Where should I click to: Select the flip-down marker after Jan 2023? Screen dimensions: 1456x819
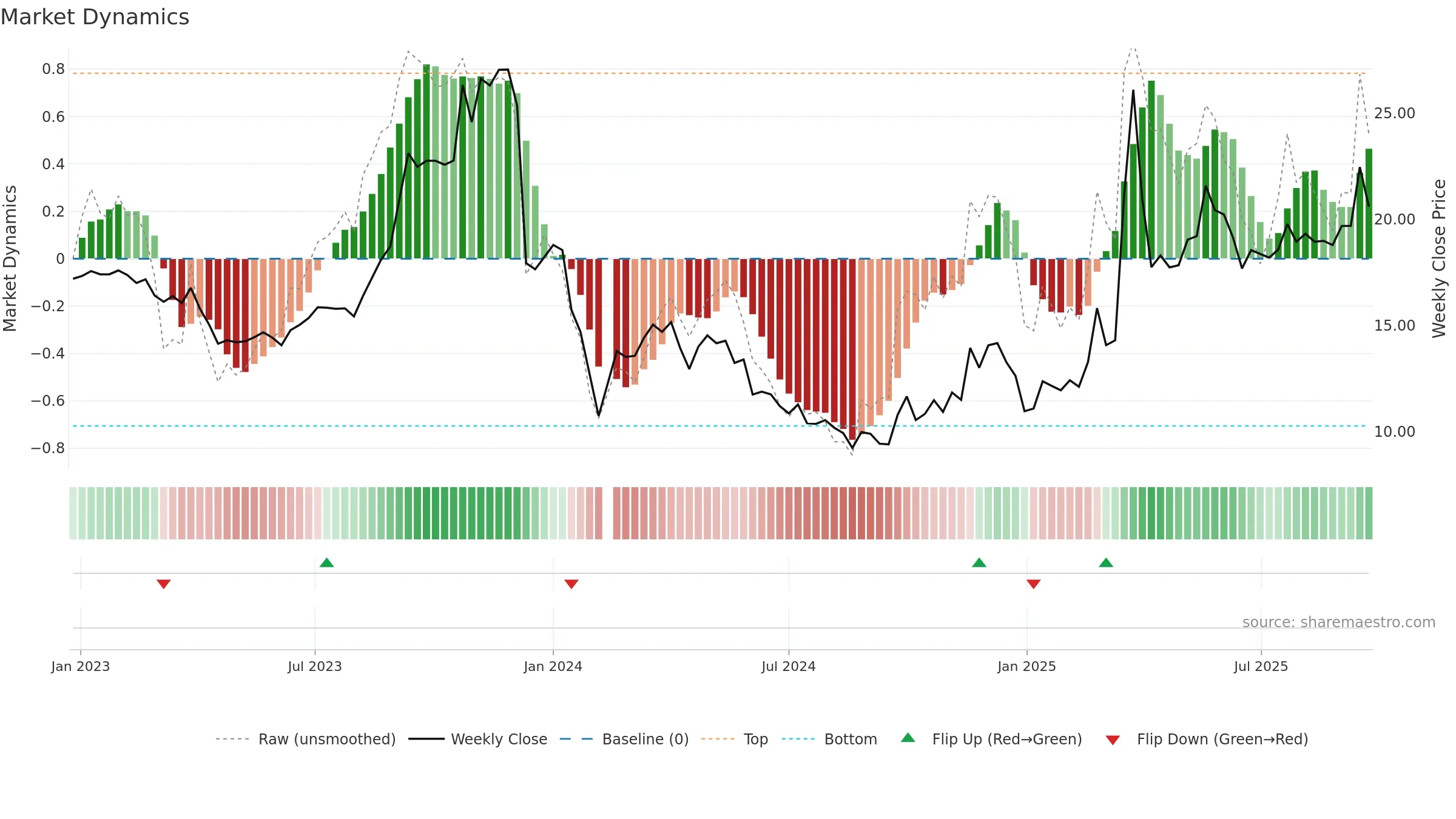(x=164, y=584)
